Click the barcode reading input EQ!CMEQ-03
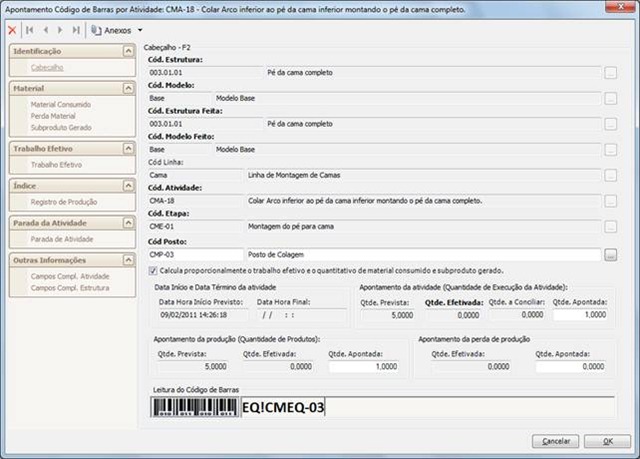Image resolution: width=640 pixels, height=459 pixels. (427, 407)
